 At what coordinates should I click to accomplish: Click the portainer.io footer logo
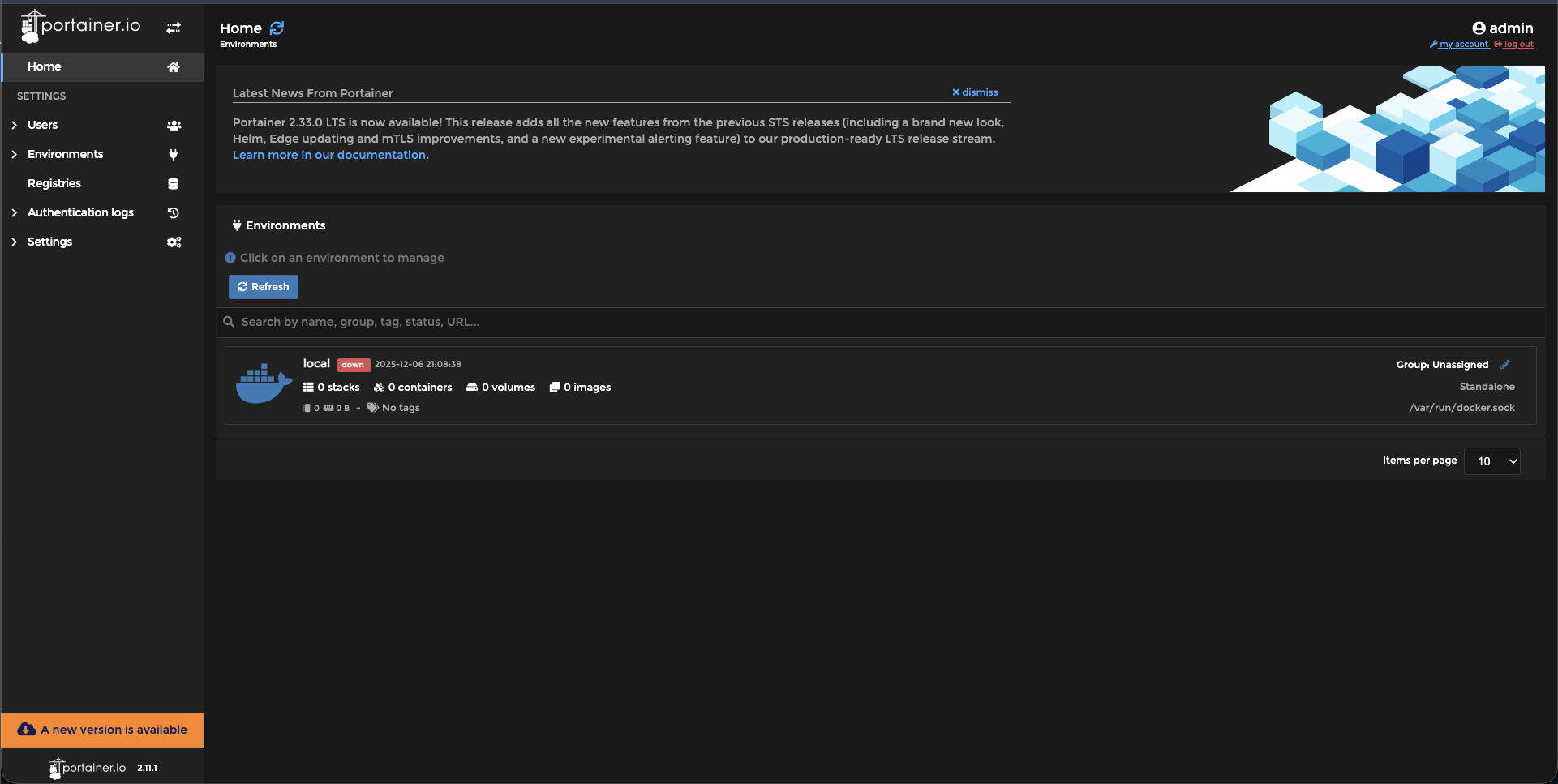[88, 768]
